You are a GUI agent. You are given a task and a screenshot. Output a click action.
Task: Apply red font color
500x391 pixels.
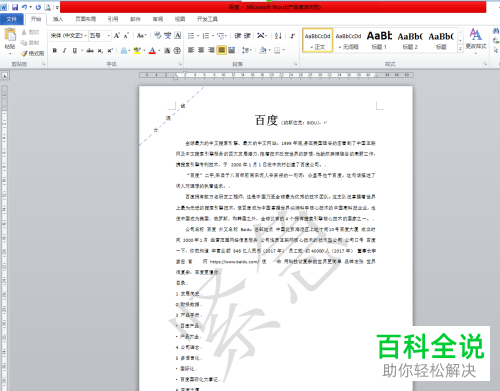point(152,50)
